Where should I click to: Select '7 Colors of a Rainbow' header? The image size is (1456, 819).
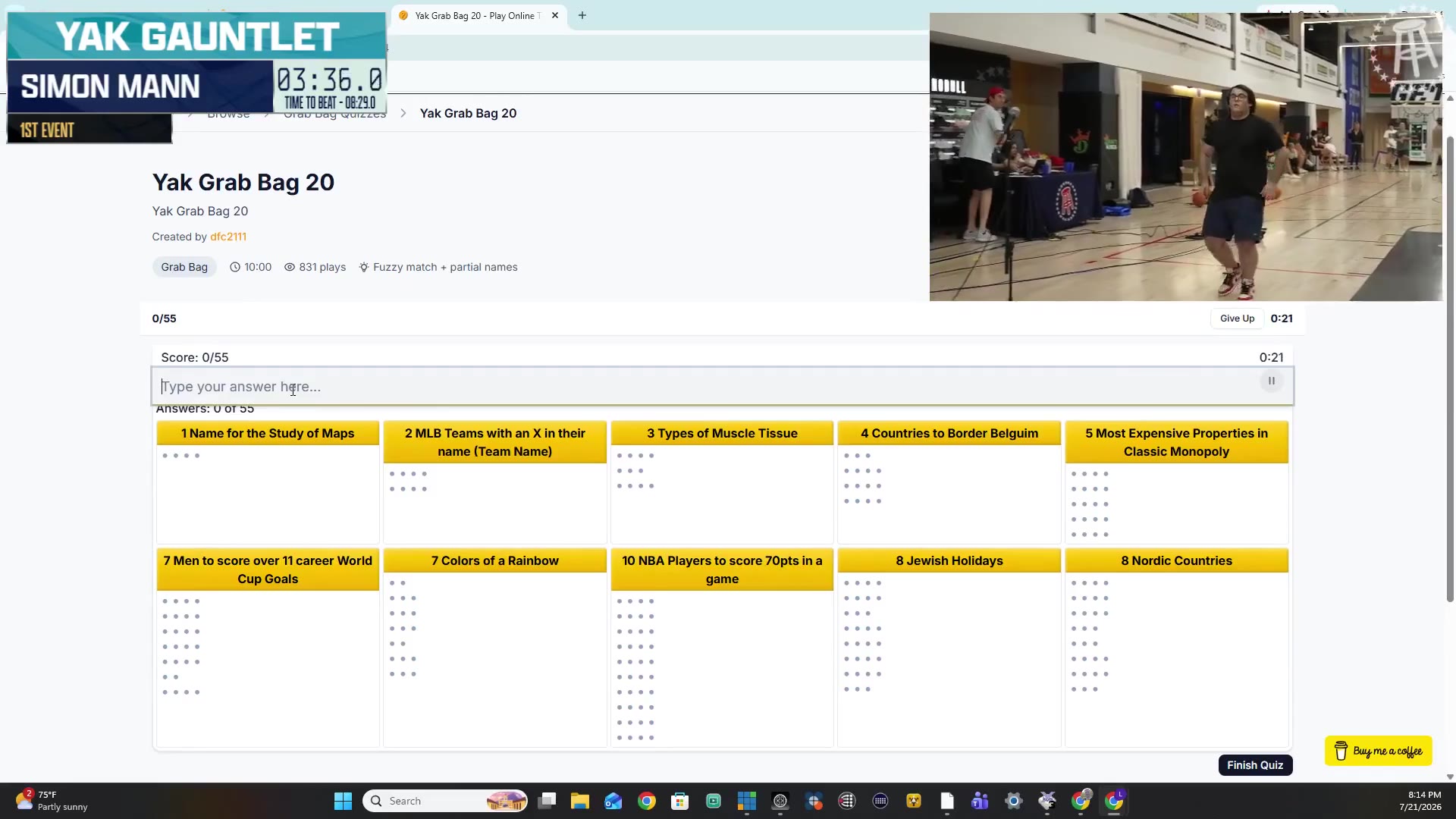495,560
